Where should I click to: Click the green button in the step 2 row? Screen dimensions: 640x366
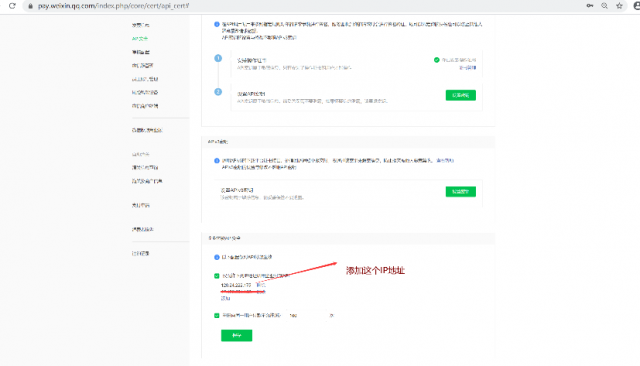[x=460, y=95]
